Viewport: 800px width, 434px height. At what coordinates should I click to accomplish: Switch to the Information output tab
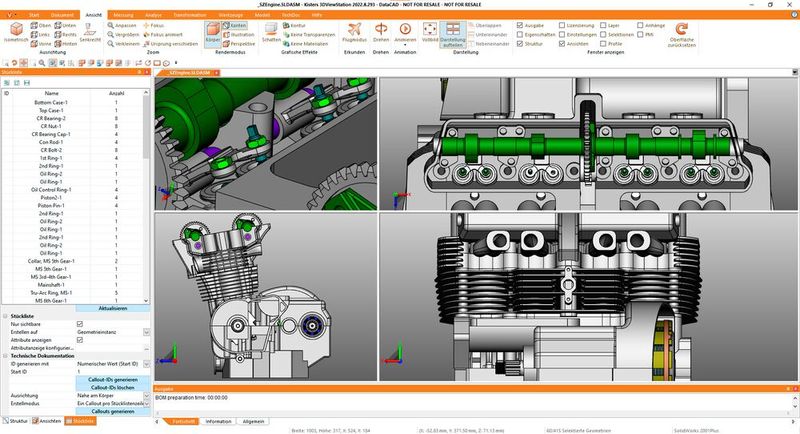click(217, 422)
